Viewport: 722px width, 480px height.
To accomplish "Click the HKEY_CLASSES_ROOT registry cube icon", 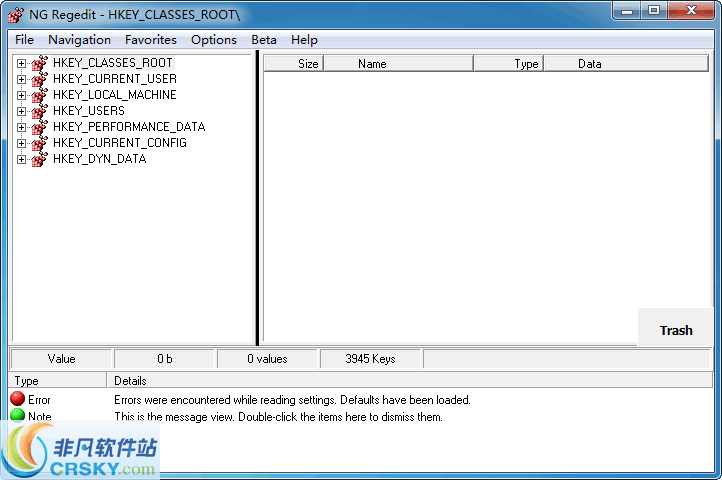I will click(x=40, y=63).
